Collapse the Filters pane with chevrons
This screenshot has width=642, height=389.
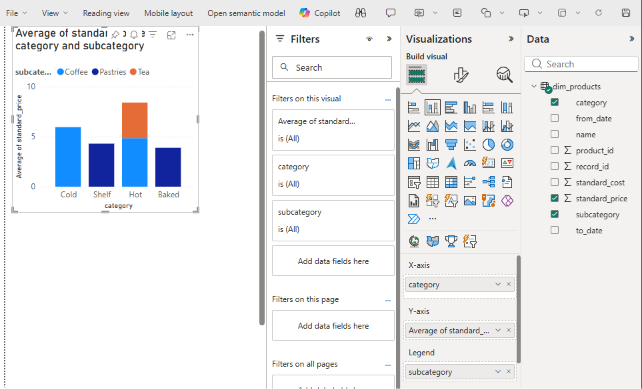click(389, 39)
